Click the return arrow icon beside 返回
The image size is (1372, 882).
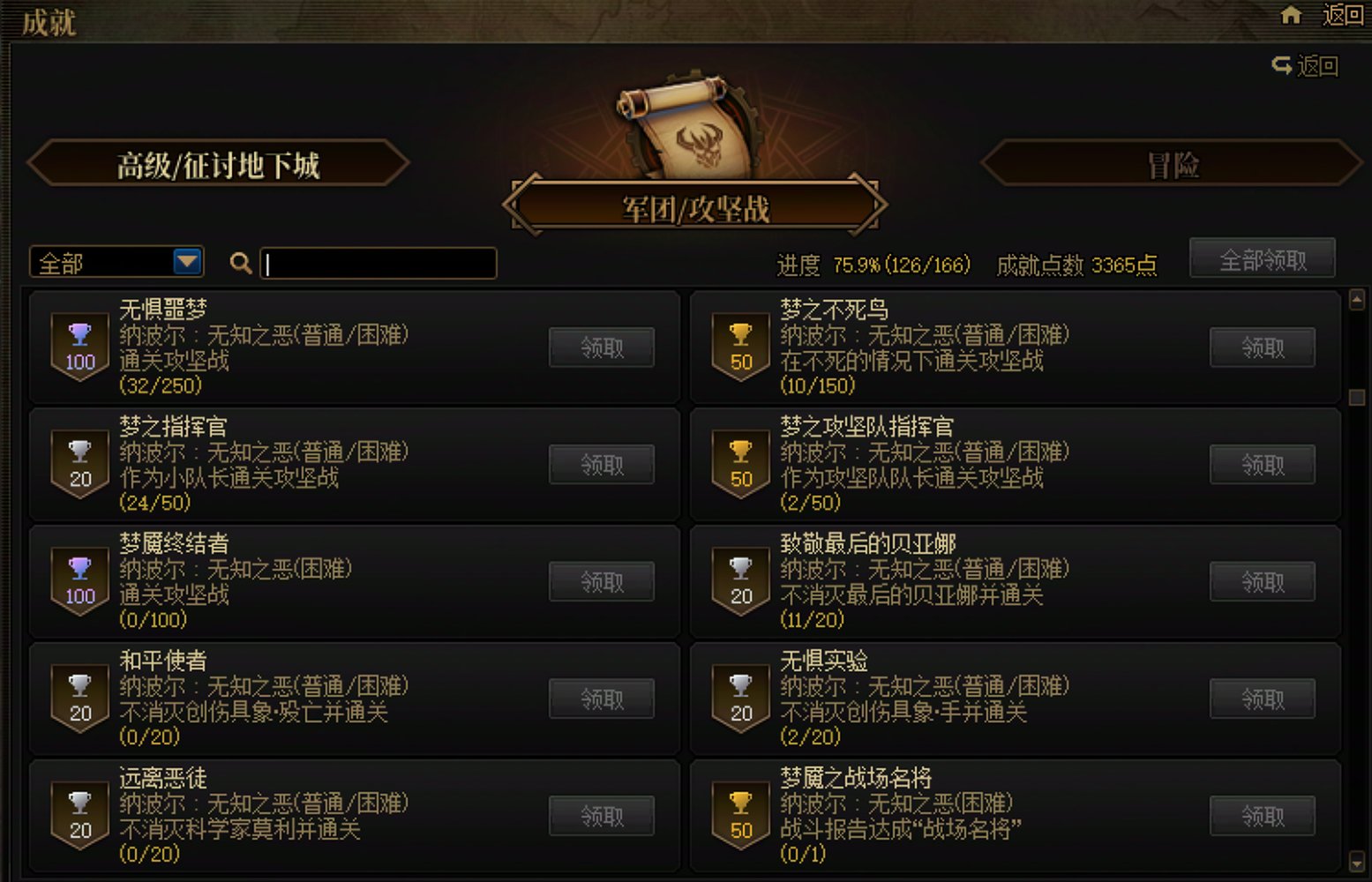(1281, 65)
